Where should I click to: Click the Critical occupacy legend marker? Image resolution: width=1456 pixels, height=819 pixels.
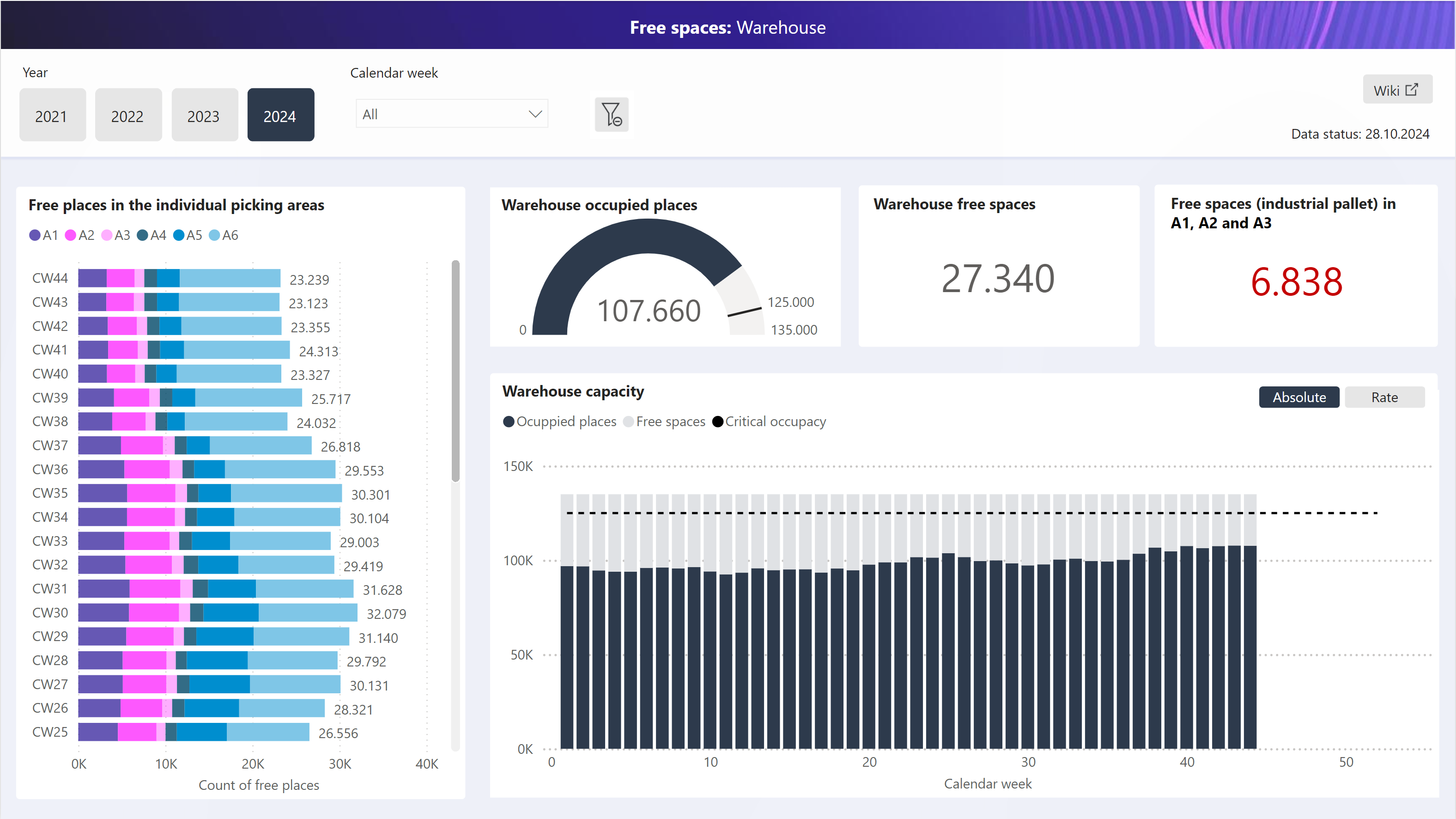coord(718,422)
